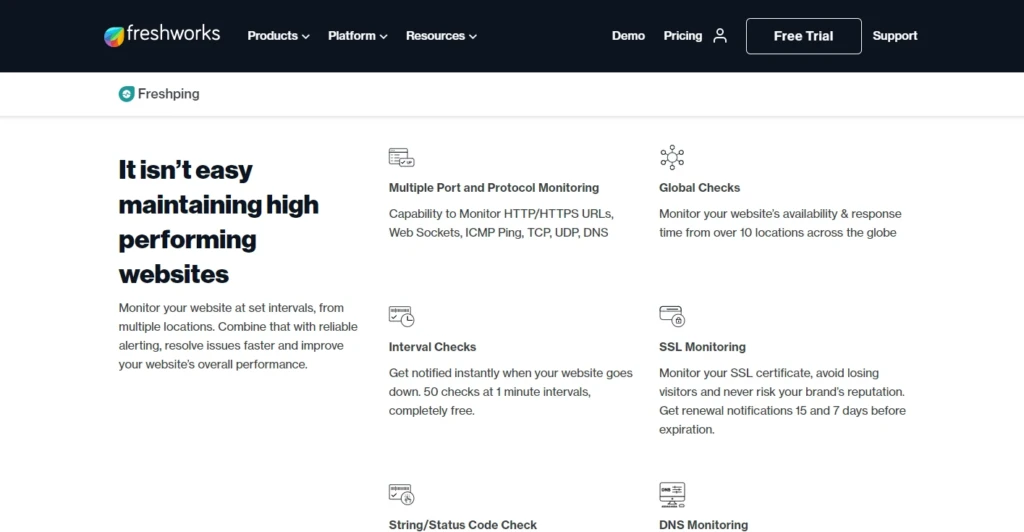Select the String/Status Code Check heading
Screen dimensions: 1024x532
(462, 525)
